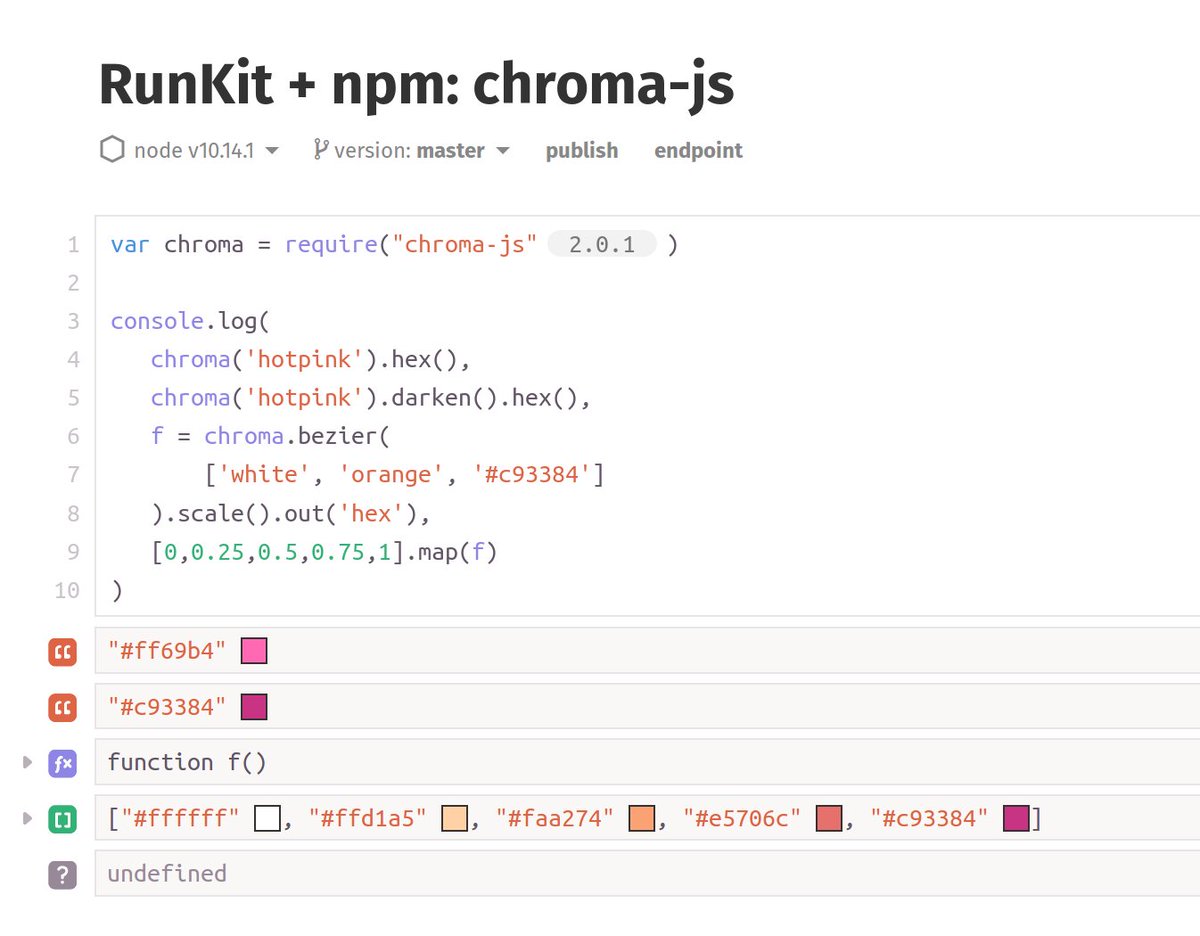1200x936 pixels.
Task: Click the swatch next to the single "#c93384" output
Action: pyautogui.click(x=254, y=708)
